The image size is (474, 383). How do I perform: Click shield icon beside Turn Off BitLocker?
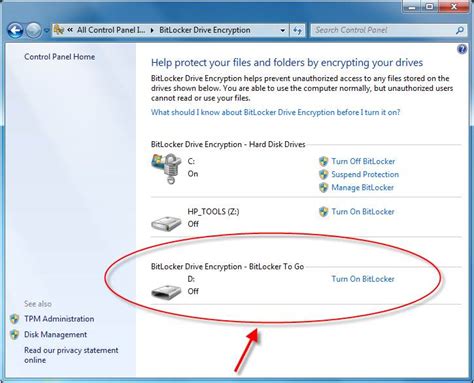coord(323,161)
